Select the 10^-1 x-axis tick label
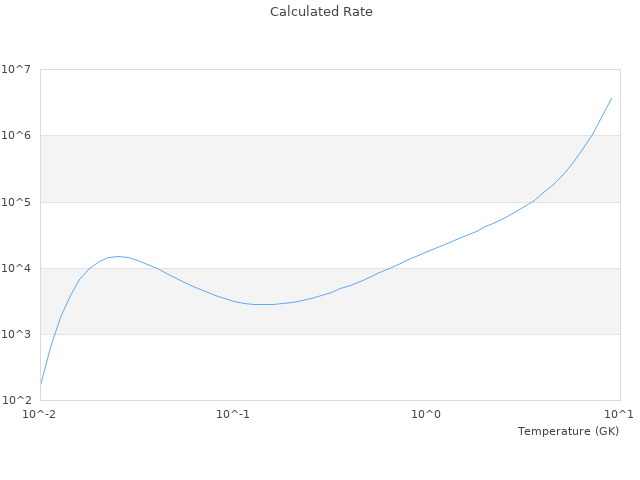This screenshot has height=480, width=640. (233, 414)
